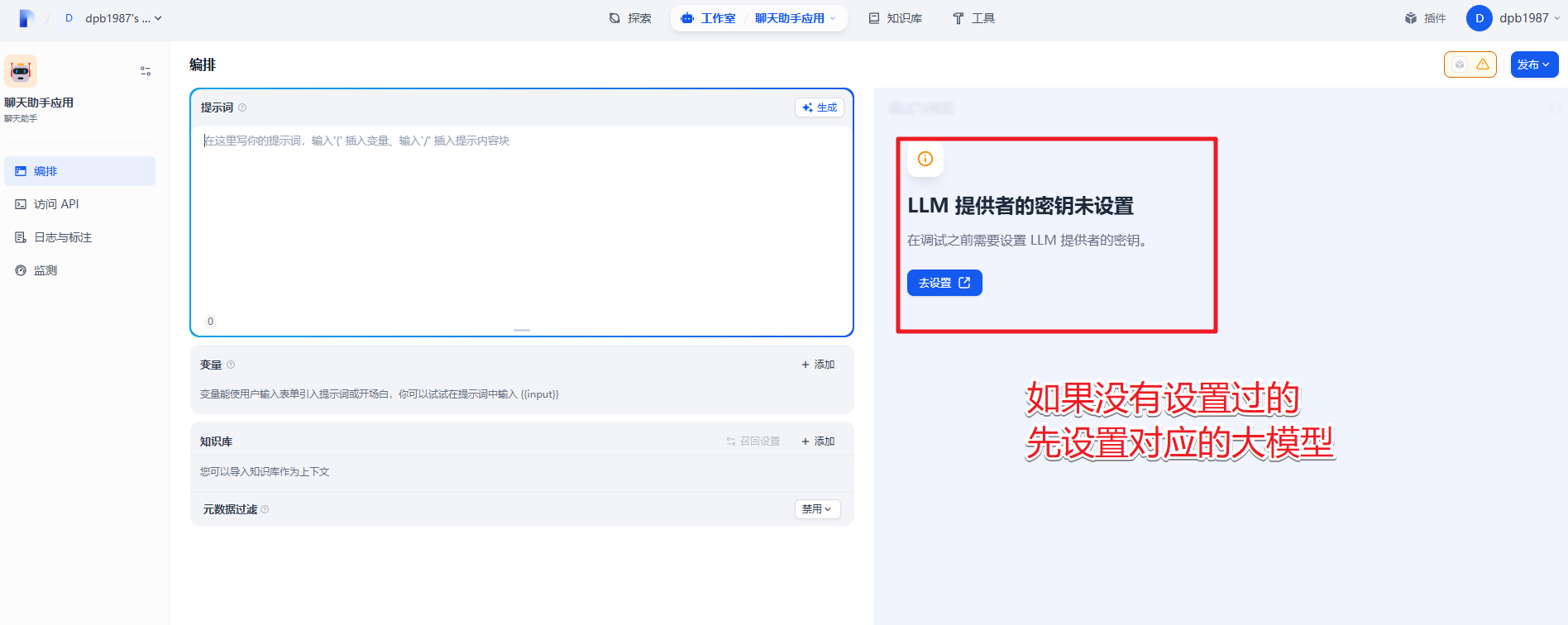Click the Dify logo icon

[x=26, y=18]
